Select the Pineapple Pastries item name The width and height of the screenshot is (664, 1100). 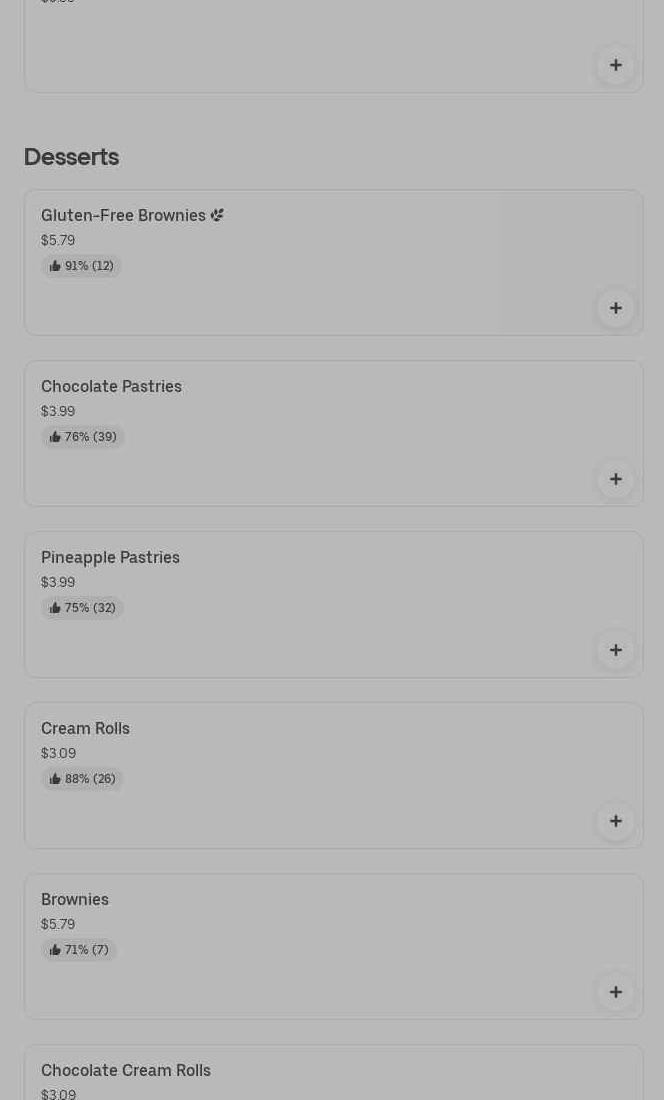pyautogui.click(x=110, y=558)
